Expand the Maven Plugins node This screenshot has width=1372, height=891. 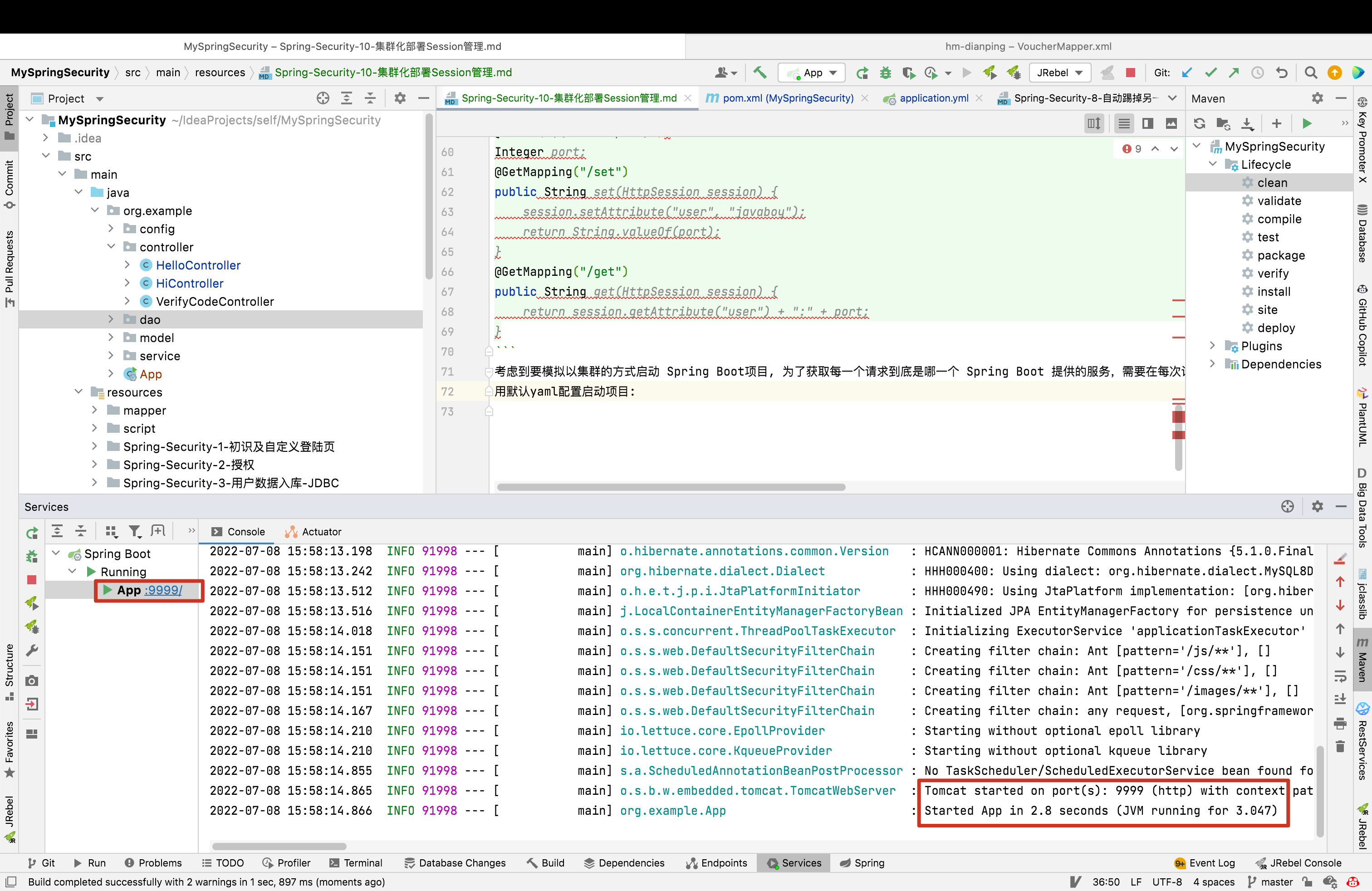pos(1212,346)
